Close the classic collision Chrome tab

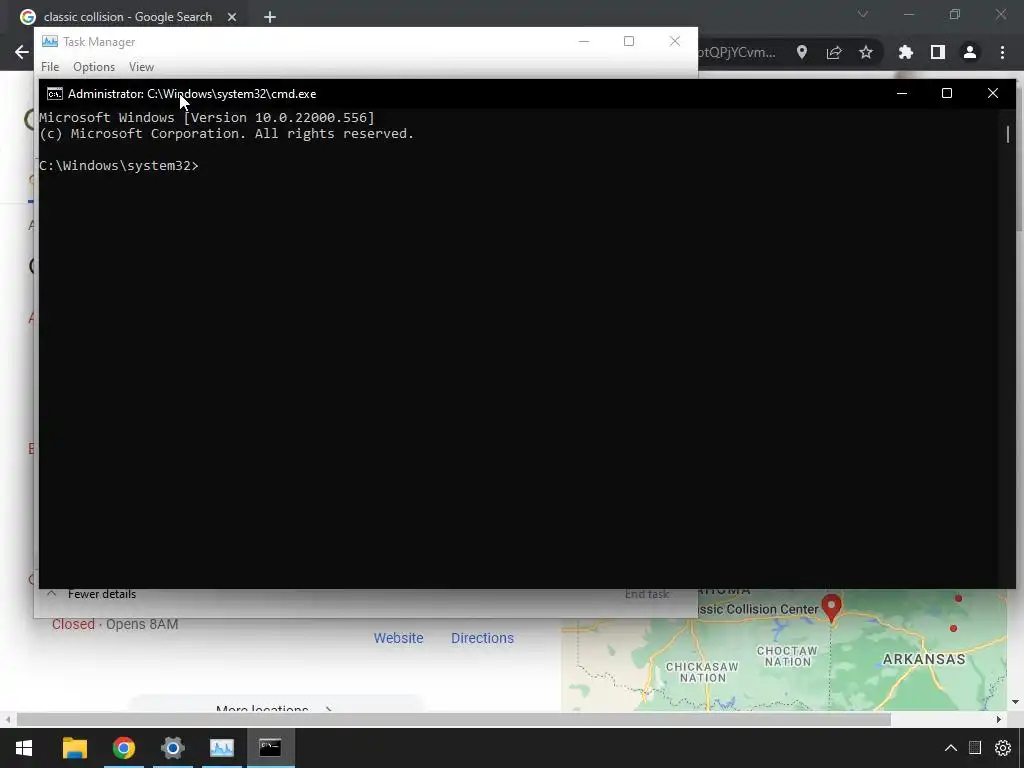point(232,17)
